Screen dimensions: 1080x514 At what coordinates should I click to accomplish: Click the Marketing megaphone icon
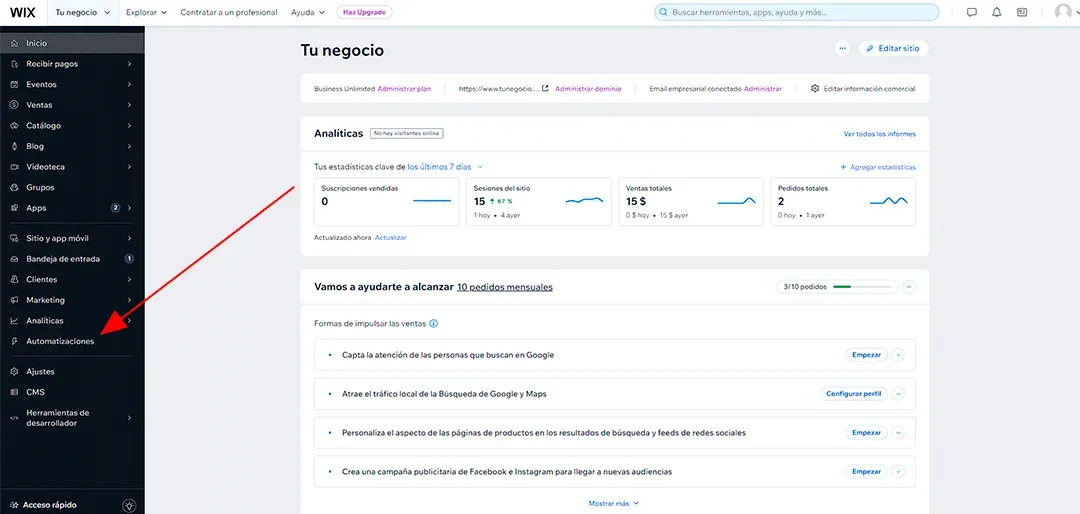14,300
